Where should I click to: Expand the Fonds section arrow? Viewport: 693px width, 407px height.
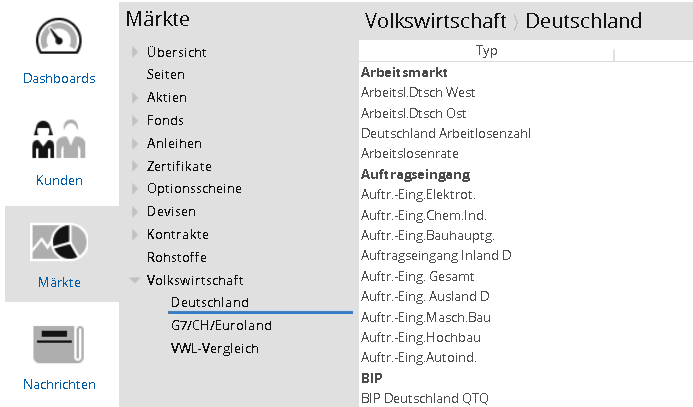135,121
